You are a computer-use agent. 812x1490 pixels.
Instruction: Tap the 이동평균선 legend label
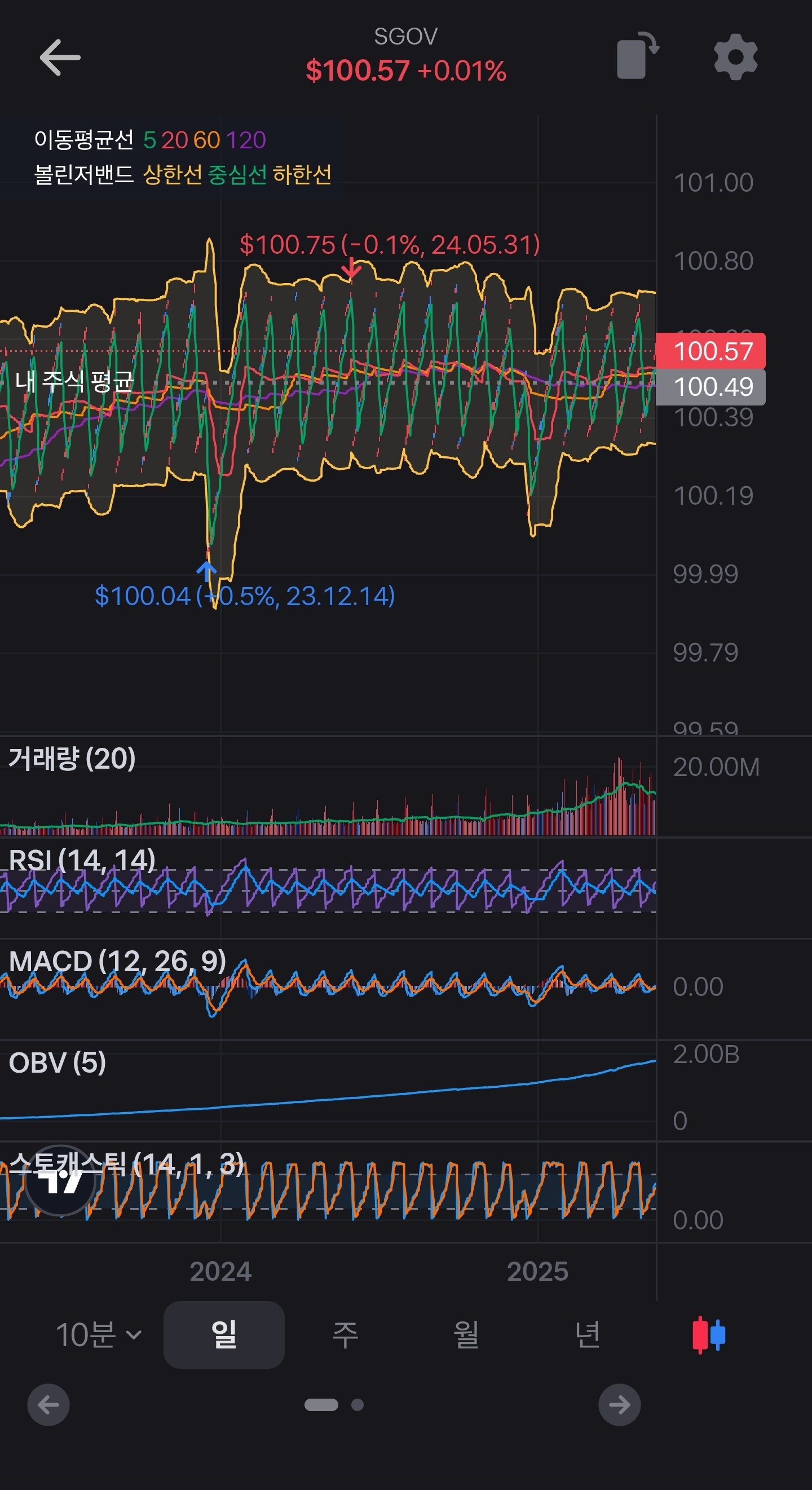[84, 139]
